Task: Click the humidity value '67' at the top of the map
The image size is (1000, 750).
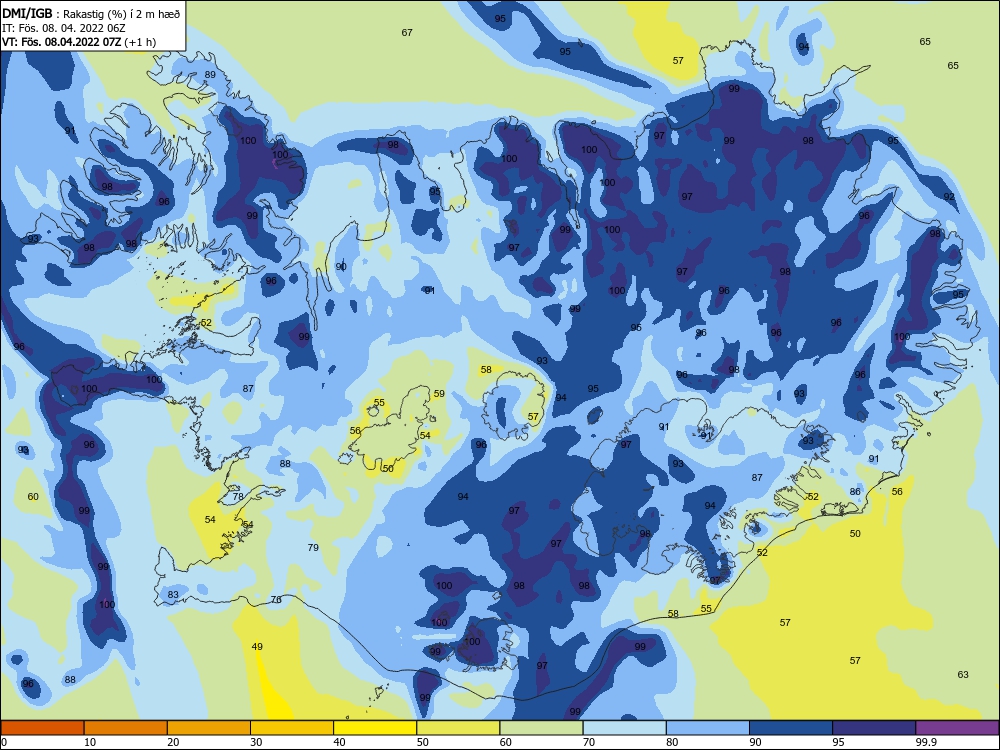Action: 407,33
